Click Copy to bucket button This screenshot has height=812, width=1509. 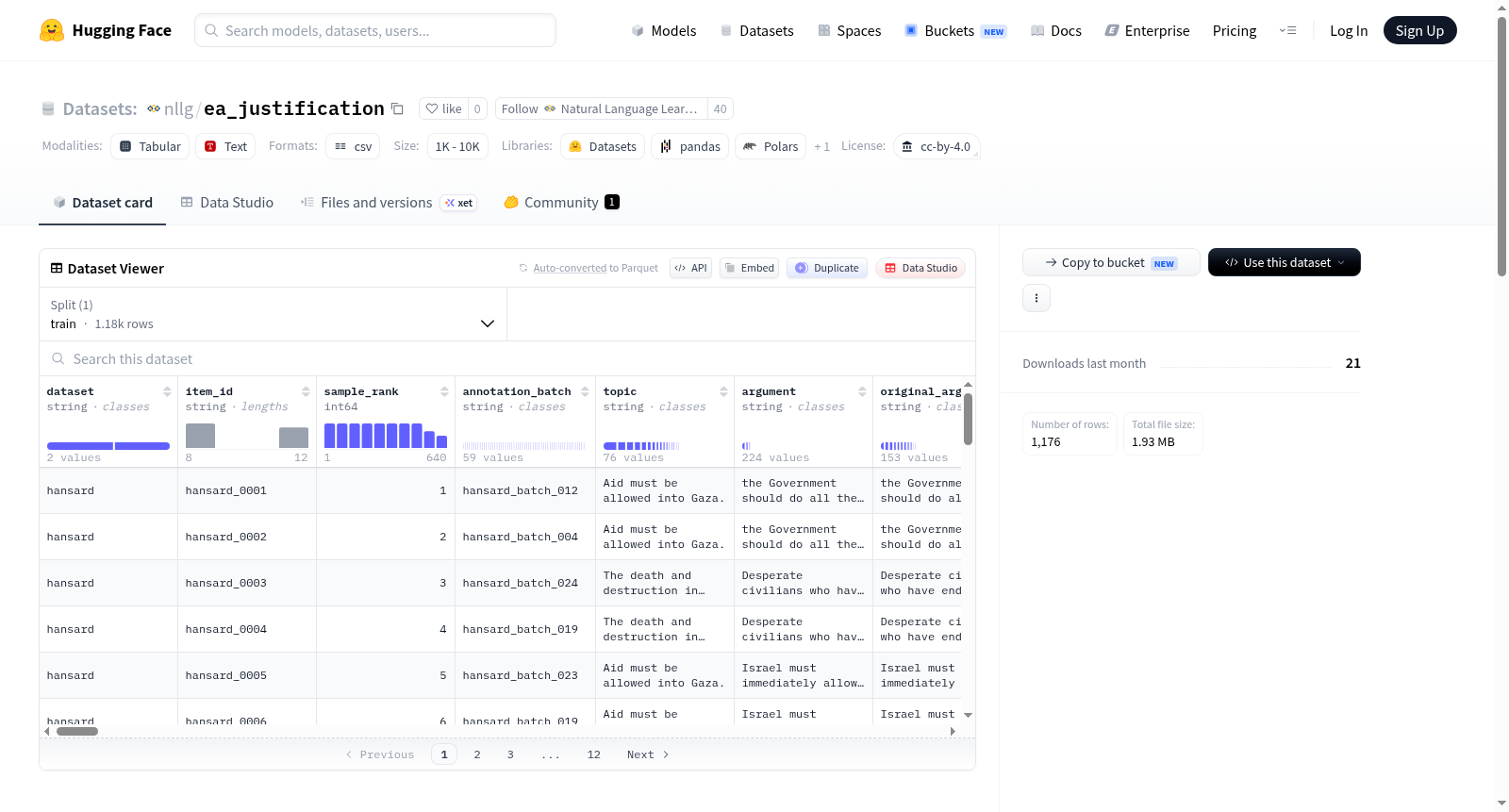coord(1111,262)
